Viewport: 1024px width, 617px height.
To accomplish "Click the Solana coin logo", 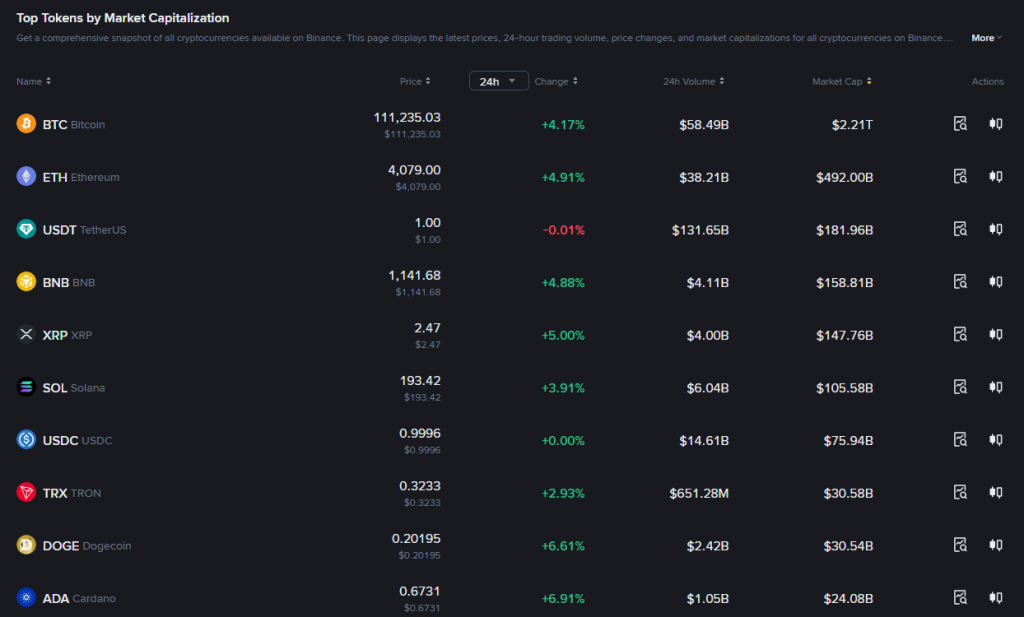I will [26, 387].
